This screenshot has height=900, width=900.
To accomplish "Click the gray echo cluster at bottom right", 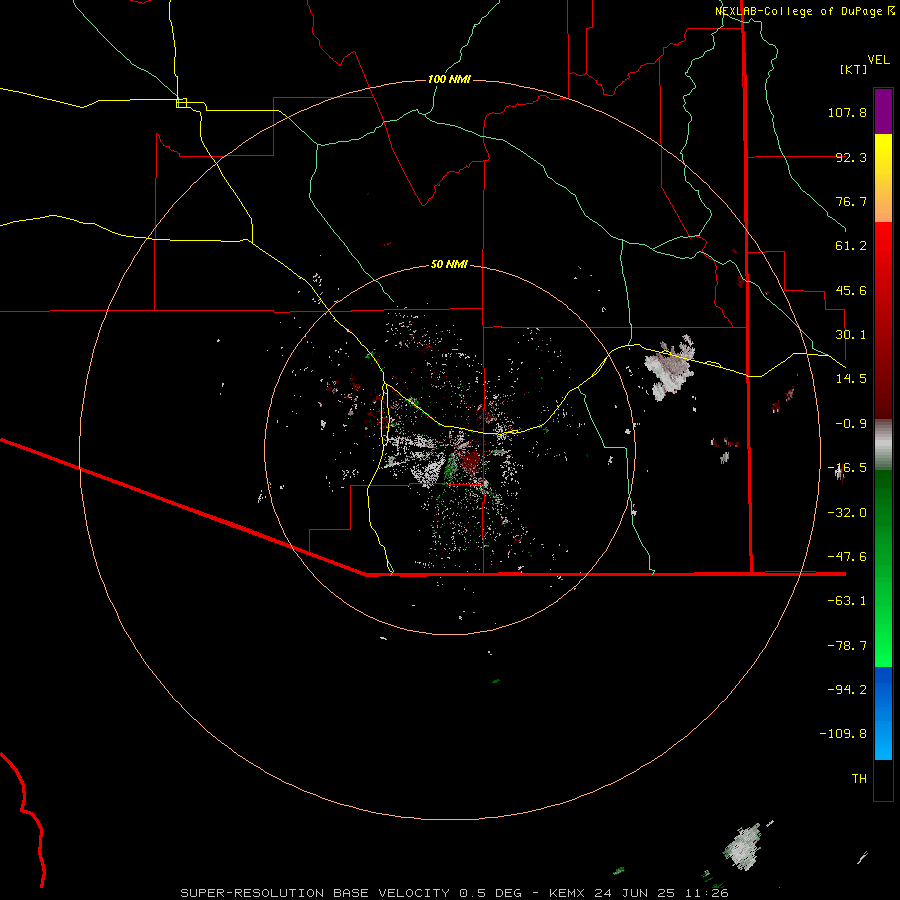I will tap(744, 847).
